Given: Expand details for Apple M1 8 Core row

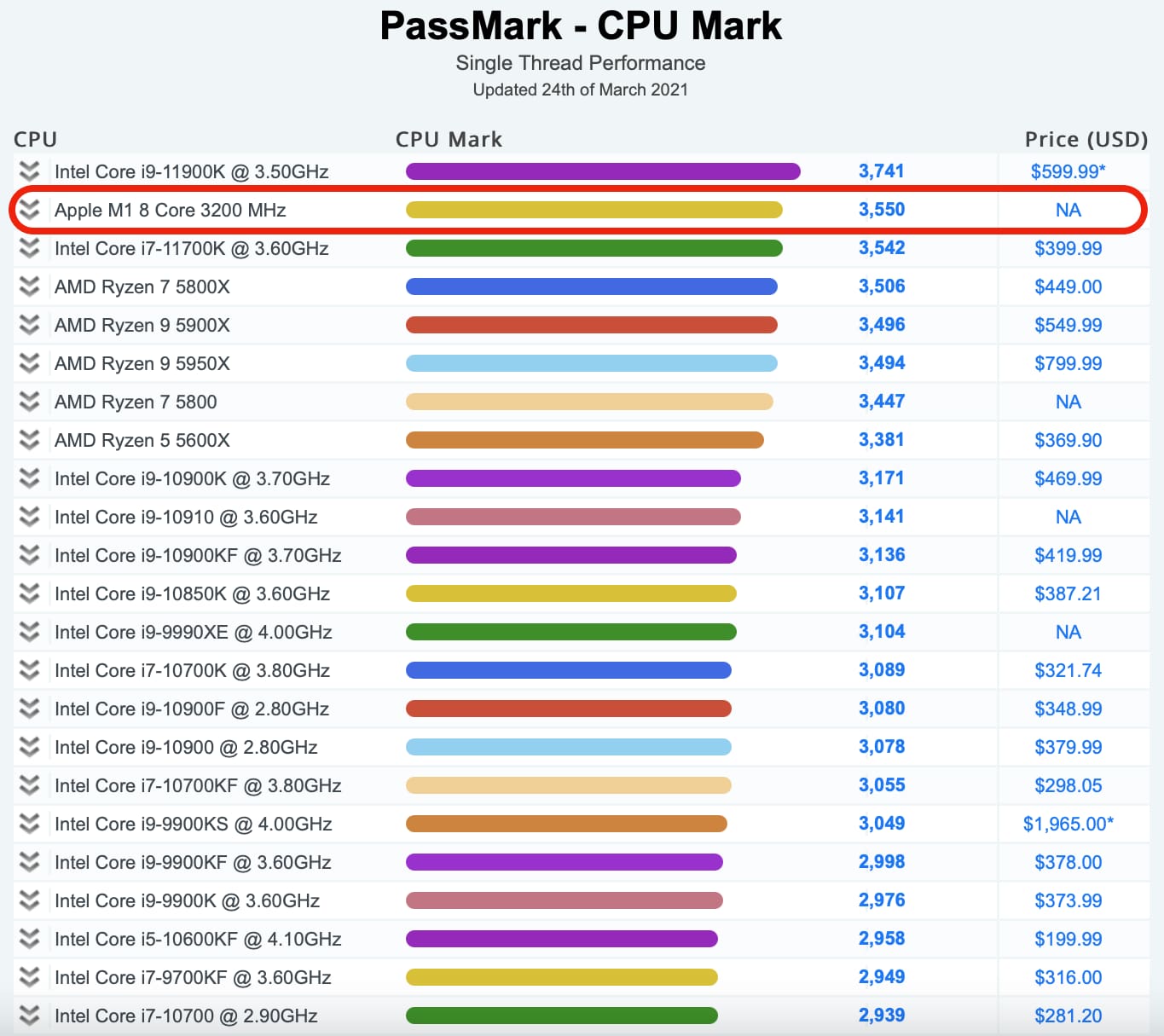Looking at the screenshot, I should (30, 210).
